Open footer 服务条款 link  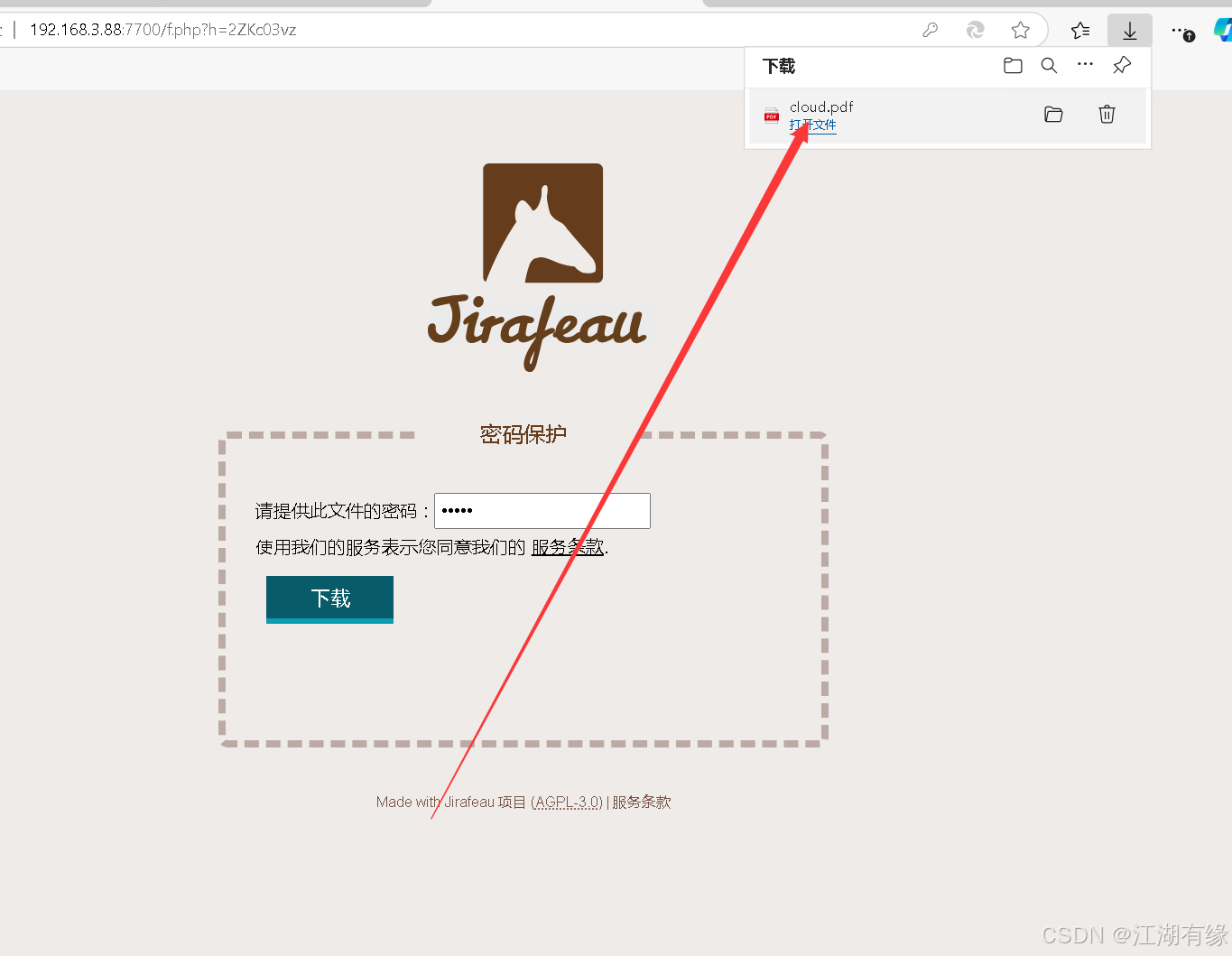click(x=642, y=802)
